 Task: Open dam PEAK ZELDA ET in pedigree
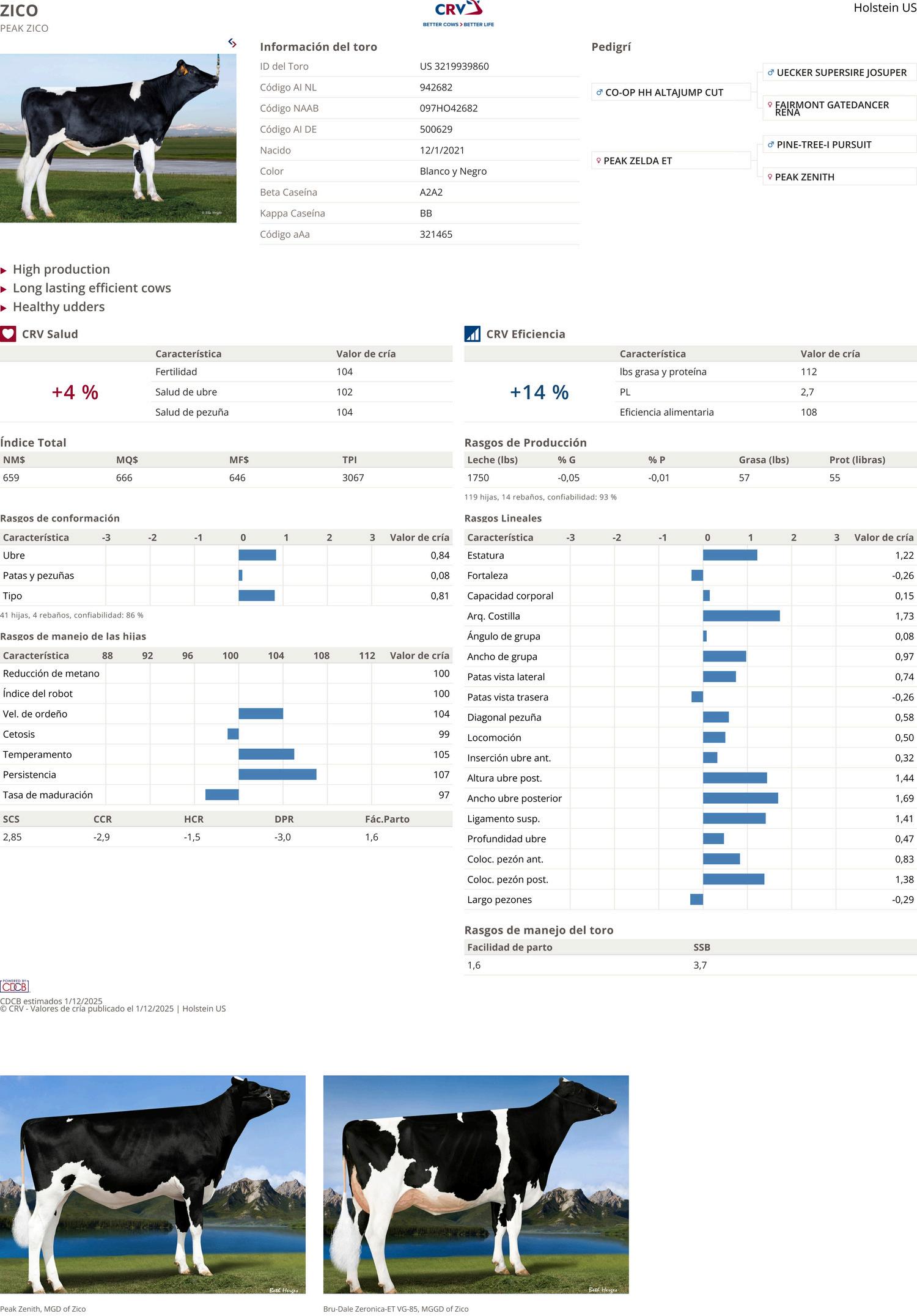pyautogui.click(x=671, y=161)
